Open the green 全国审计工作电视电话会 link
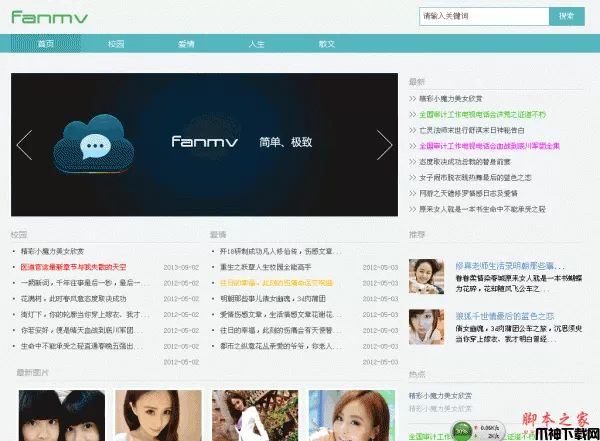 (x=482, y=114)
